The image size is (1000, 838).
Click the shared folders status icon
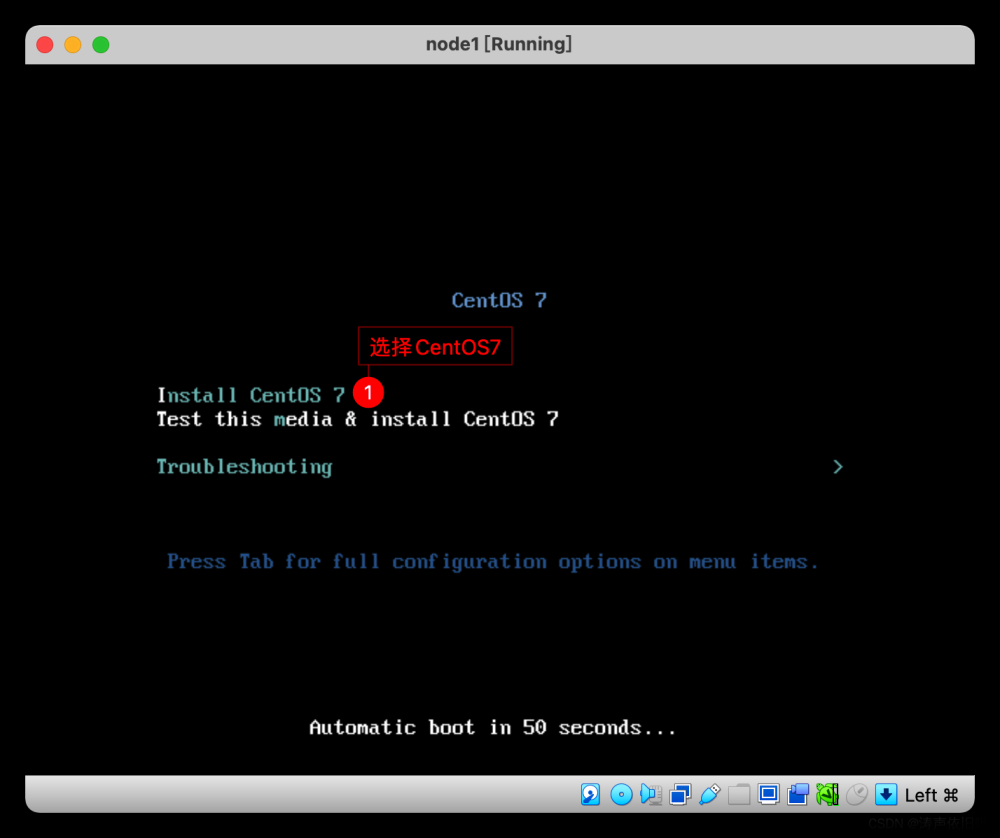(739, 795)
